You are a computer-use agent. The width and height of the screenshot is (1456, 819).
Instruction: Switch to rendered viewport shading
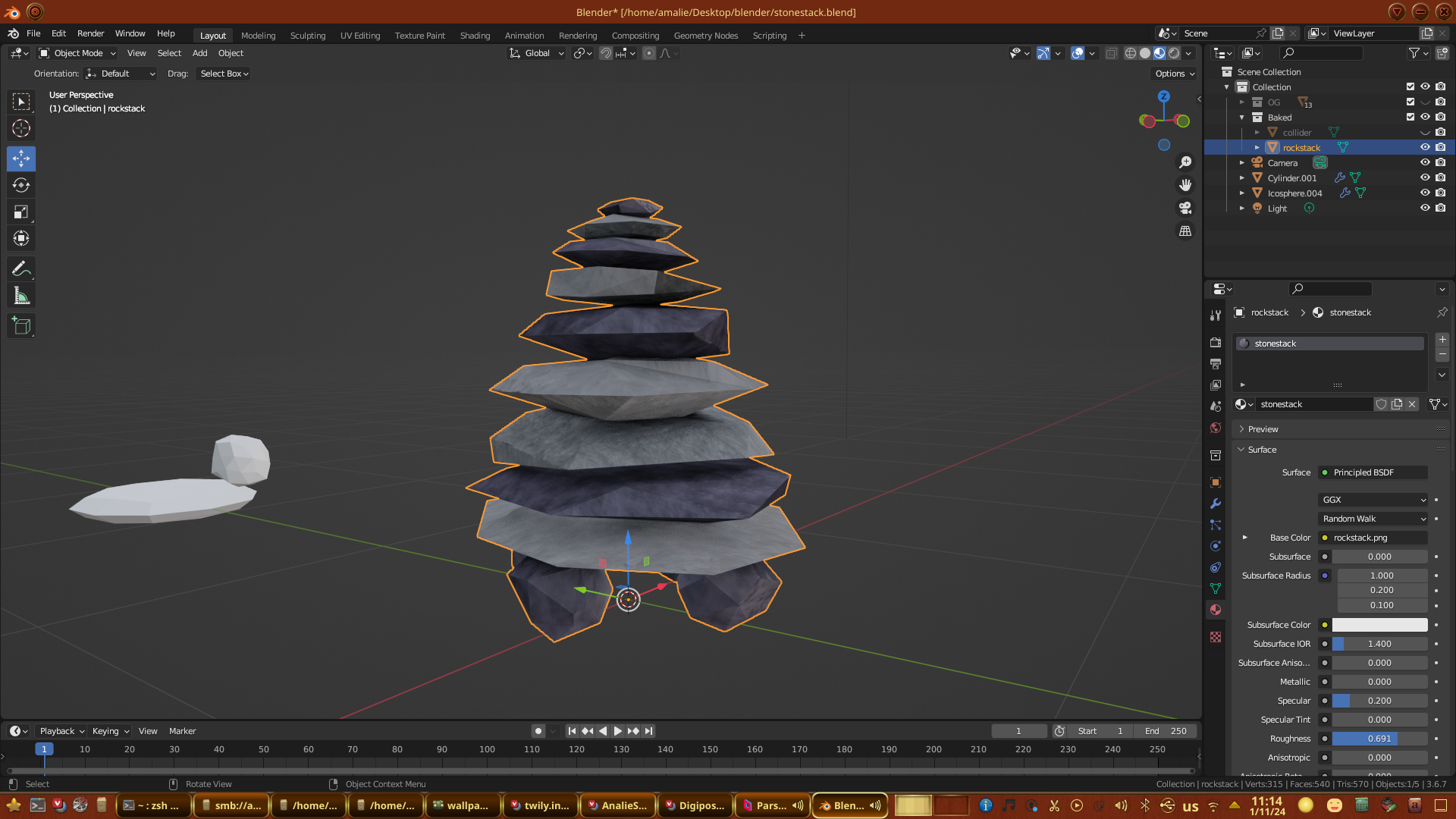(1174, 53)
